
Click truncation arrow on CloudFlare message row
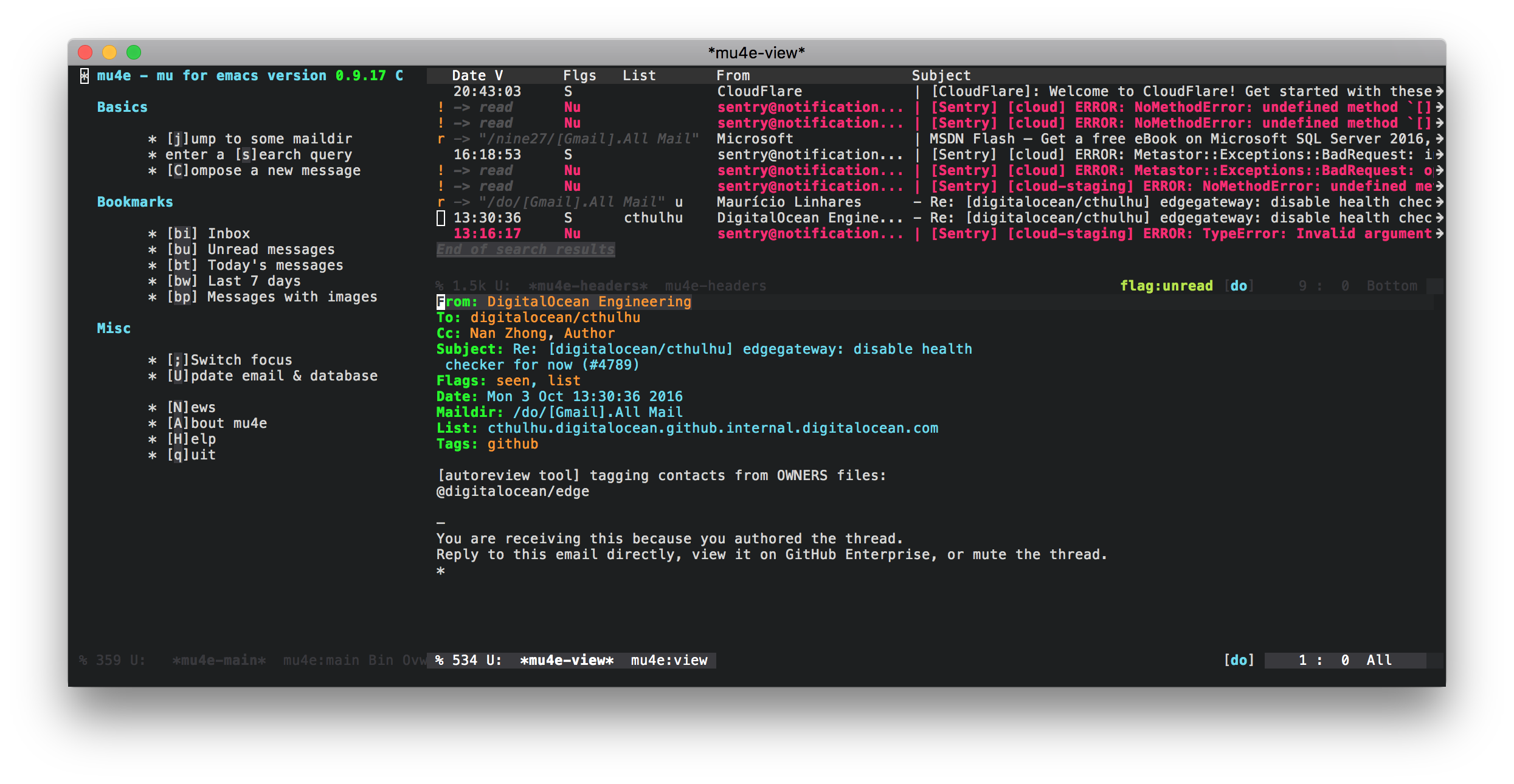1439,92
